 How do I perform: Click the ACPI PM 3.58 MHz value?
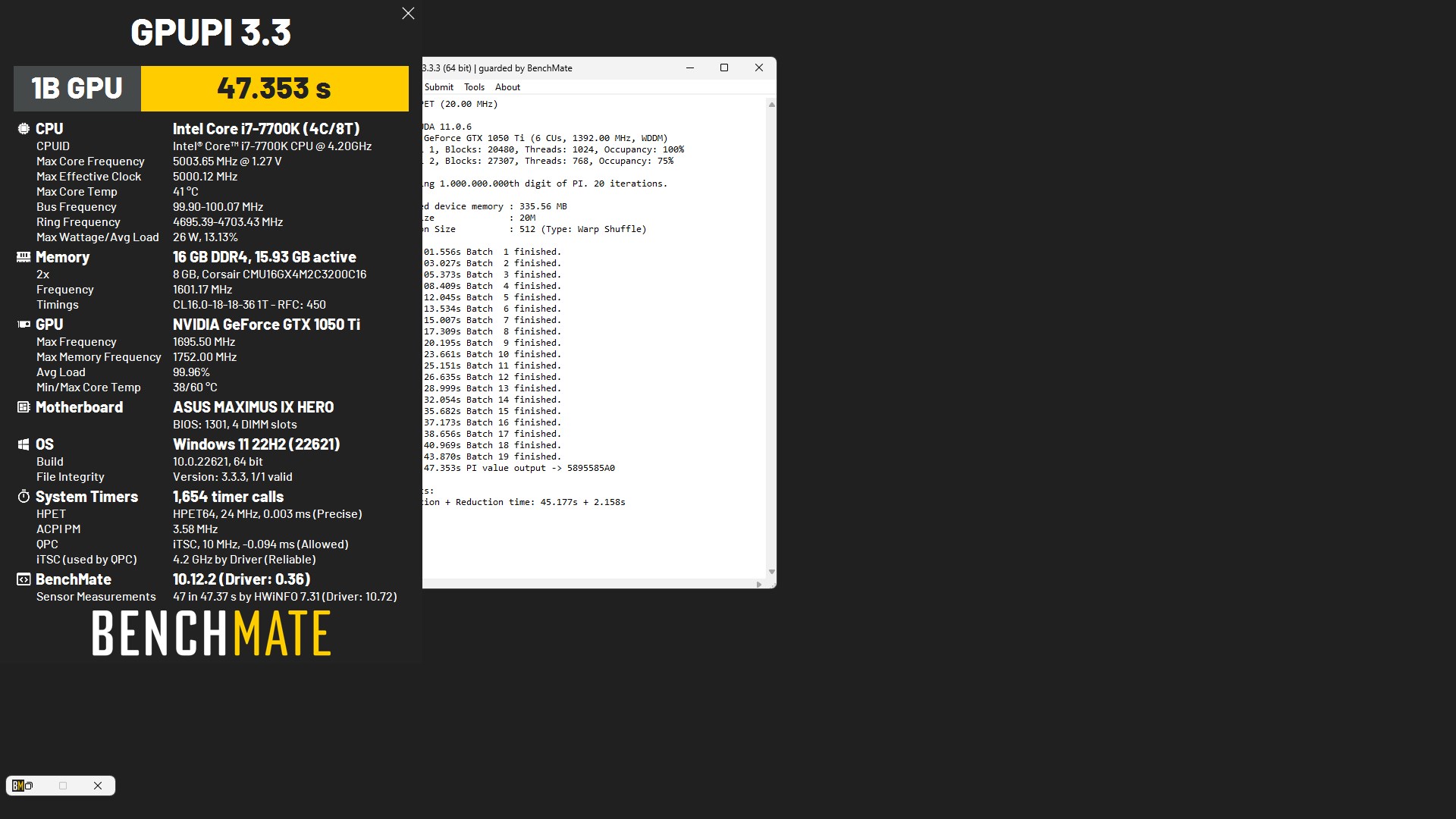click(195, 529)
